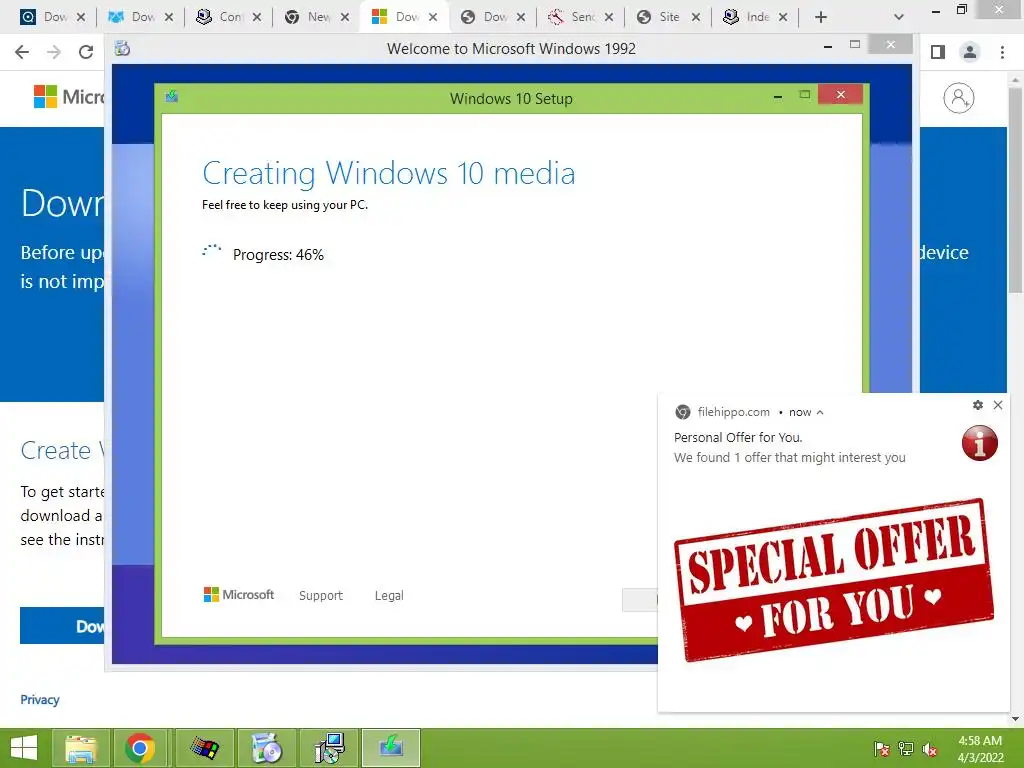Click the red info icon in notification
This screenshot has height=768, width=1024.
pos(980,443)
